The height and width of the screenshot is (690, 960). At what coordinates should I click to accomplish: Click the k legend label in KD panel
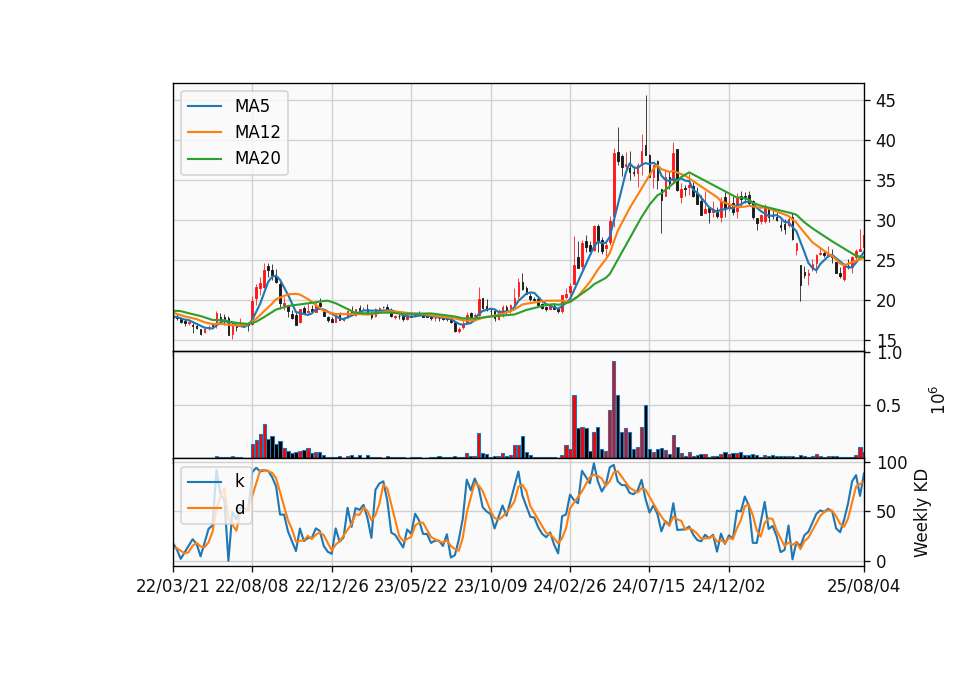pos(239,481)
